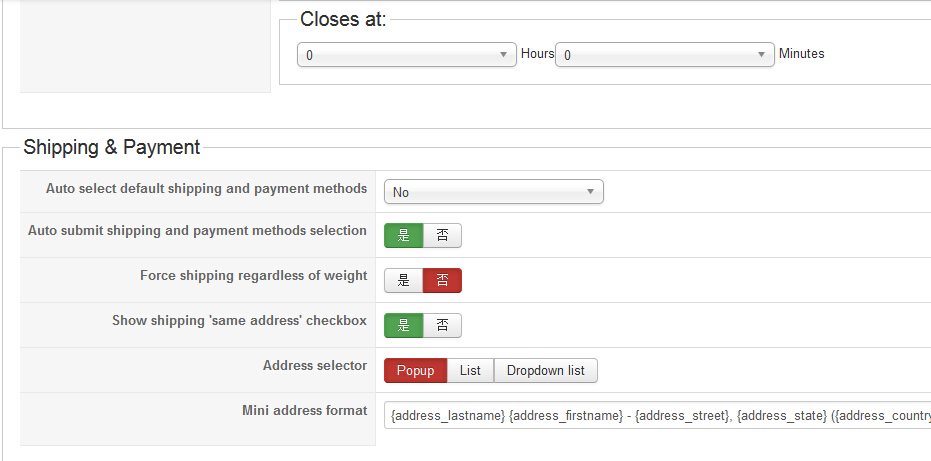
Task: Select Popup as the Address selector
Action: [415, 371]
